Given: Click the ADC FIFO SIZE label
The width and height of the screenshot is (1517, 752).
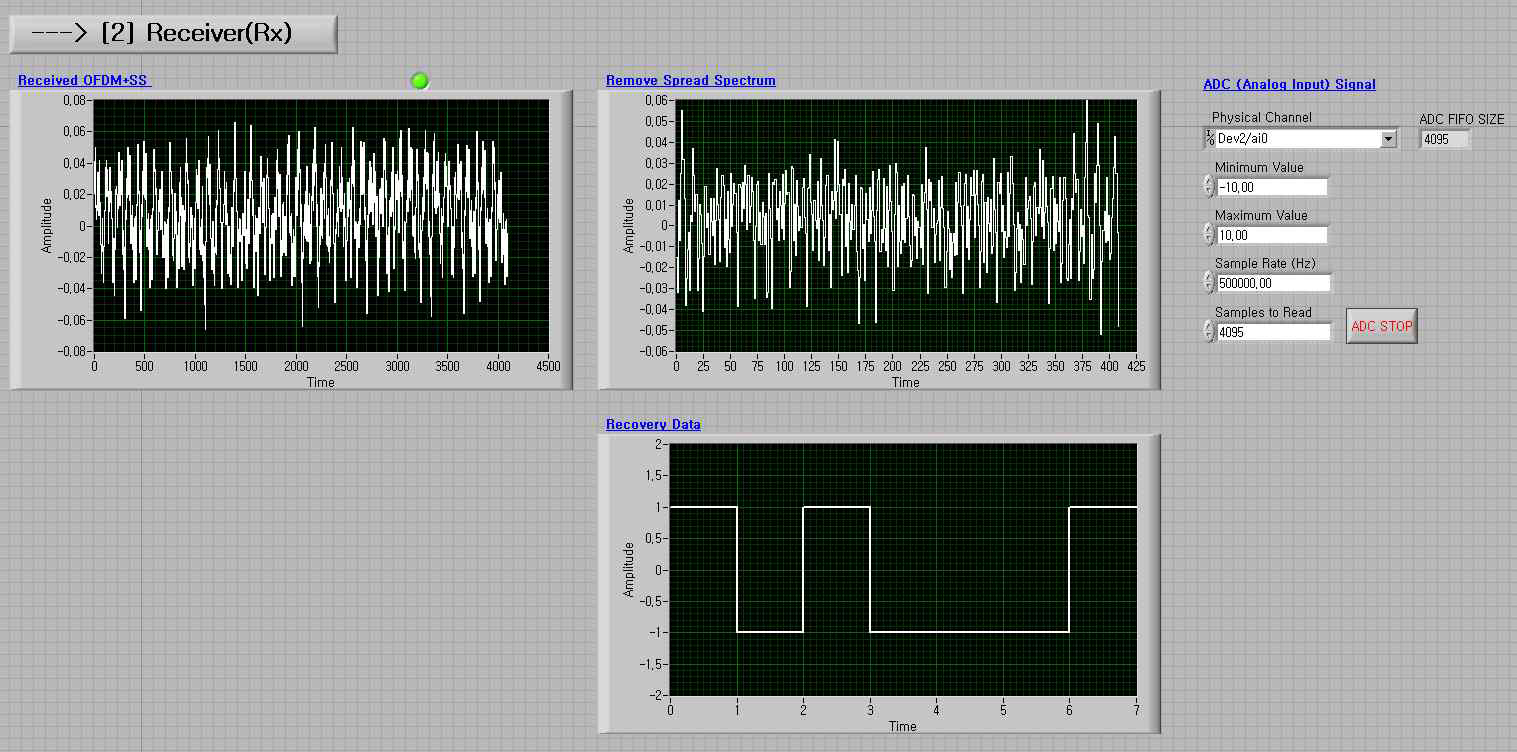Looking at the screenshot, I should (1461, 119).
